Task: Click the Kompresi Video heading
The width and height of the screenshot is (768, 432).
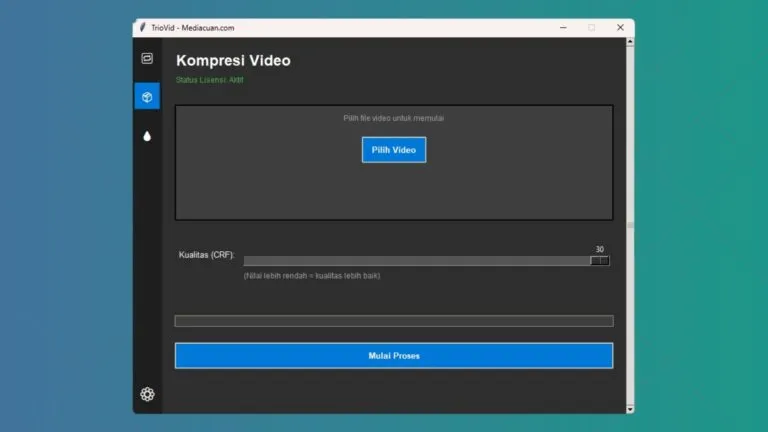Action: pyautogui.click(x=233, y=61)
